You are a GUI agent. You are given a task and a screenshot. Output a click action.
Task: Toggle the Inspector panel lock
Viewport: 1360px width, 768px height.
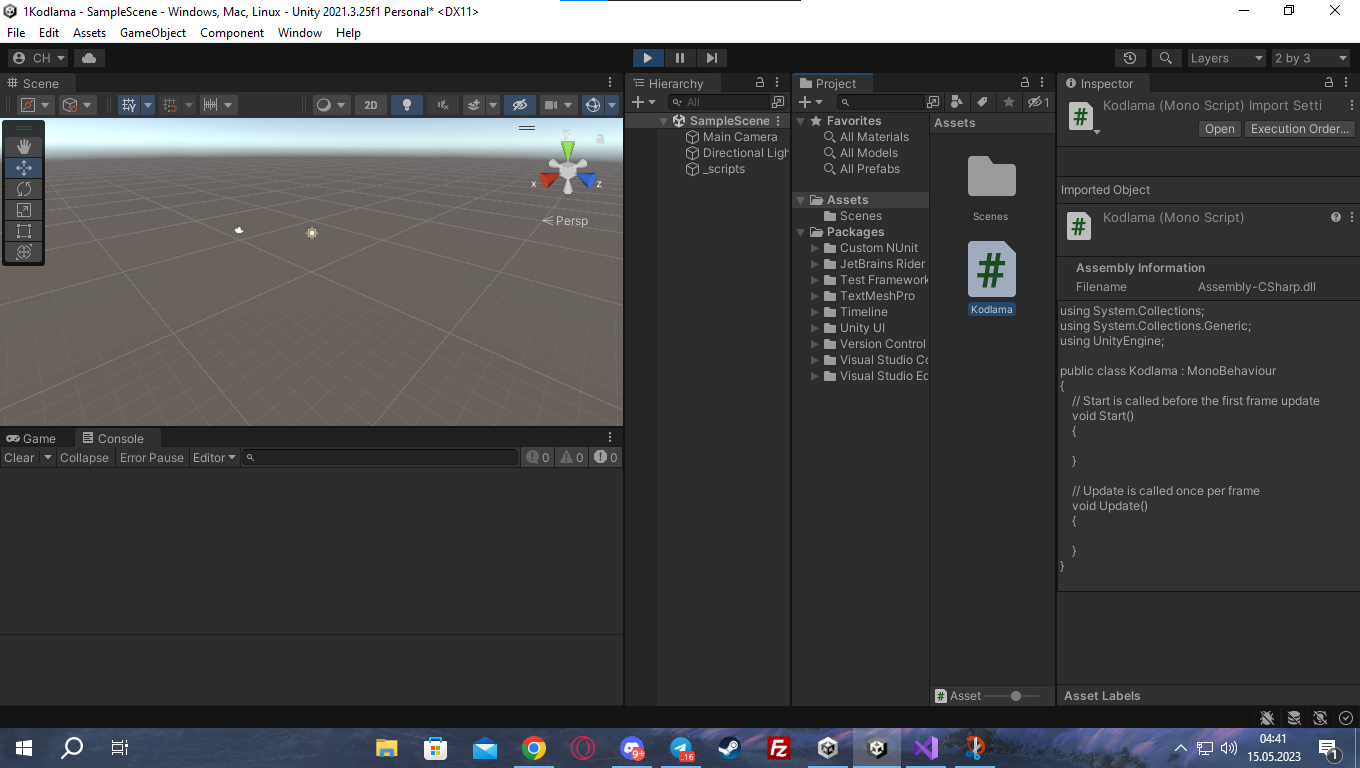click(x=1329, y=83)
